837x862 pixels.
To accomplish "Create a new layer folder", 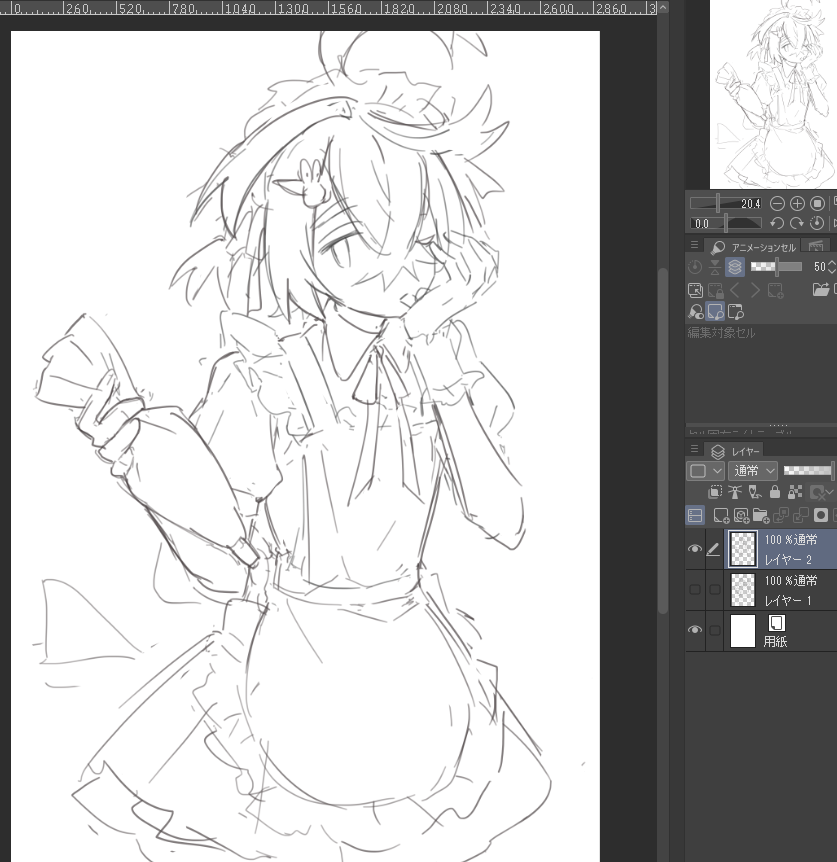I will point(761,515).
